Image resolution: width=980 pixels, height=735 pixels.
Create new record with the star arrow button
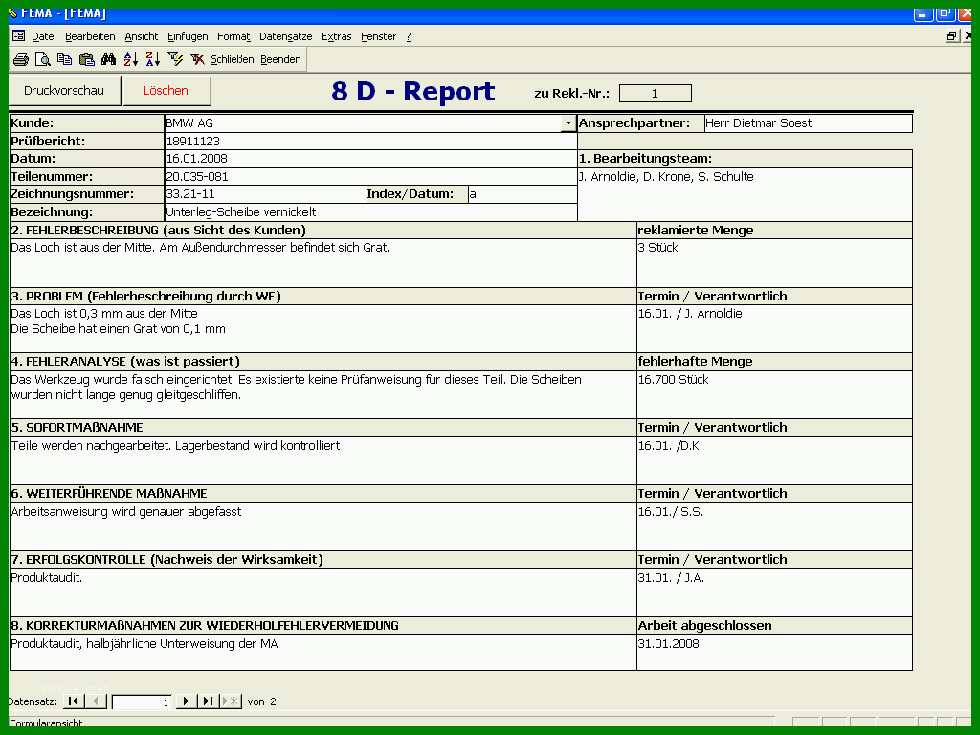pos(230,701)
